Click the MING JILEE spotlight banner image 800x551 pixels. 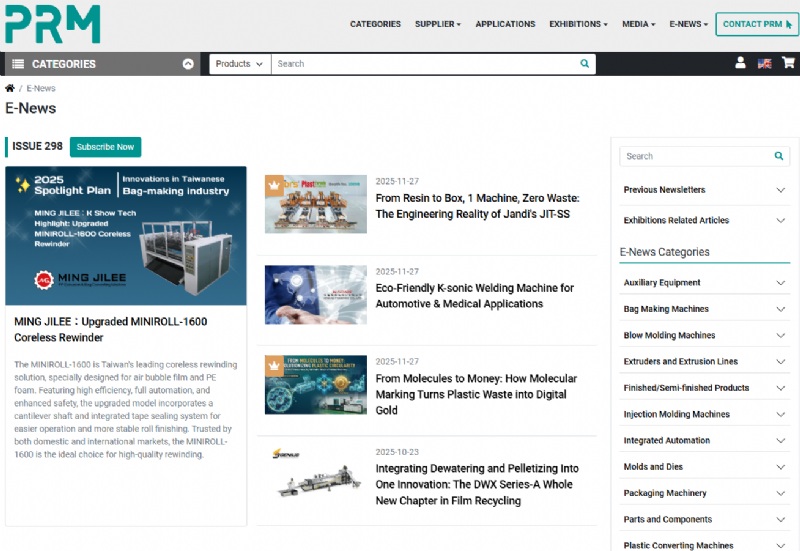[x=125, y=235]
